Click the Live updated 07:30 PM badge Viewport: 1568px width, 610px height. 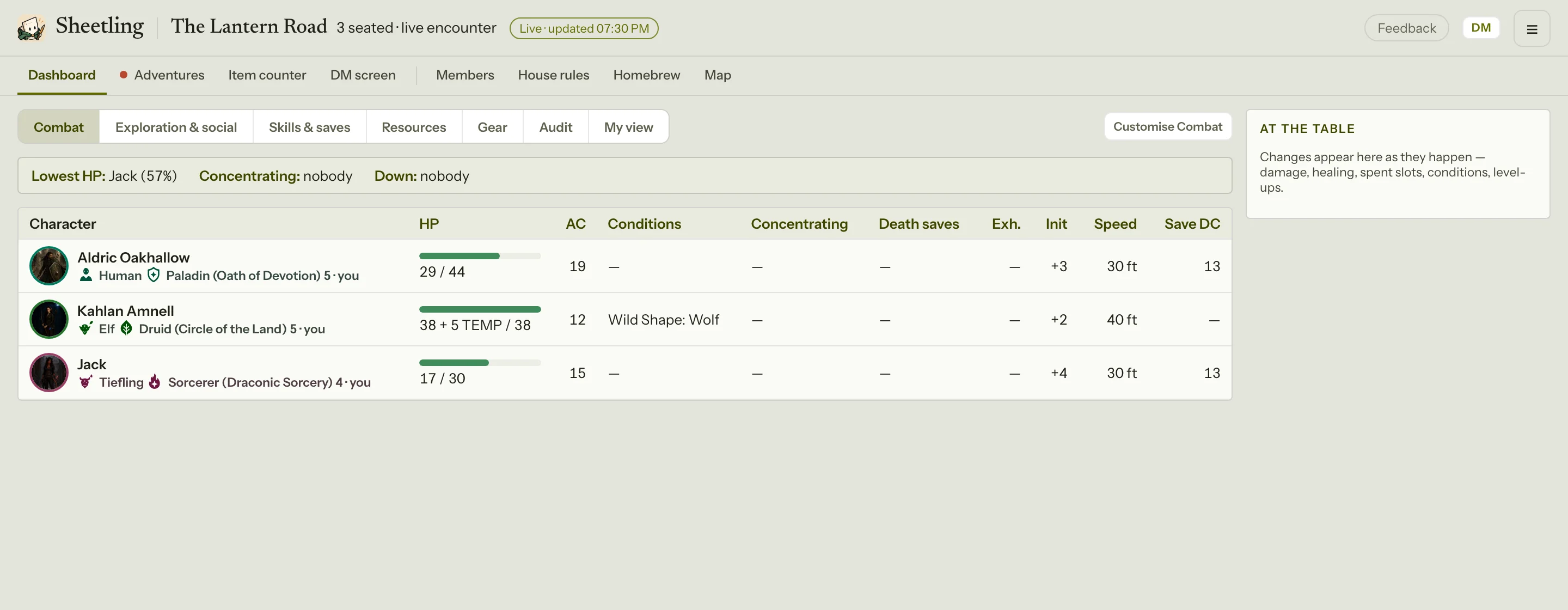tap(584, 28)
